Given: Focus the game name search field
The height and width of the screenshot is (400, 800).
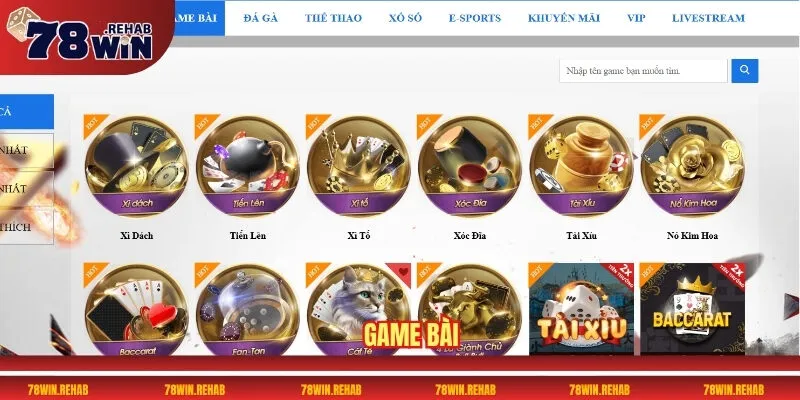Looking at the screenshot, I should (x=643, y=71).
